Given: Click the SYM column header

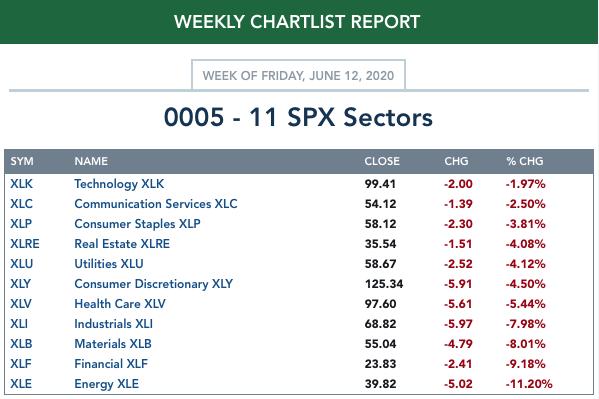Looking at the screenshot, I should coord(22,161).
